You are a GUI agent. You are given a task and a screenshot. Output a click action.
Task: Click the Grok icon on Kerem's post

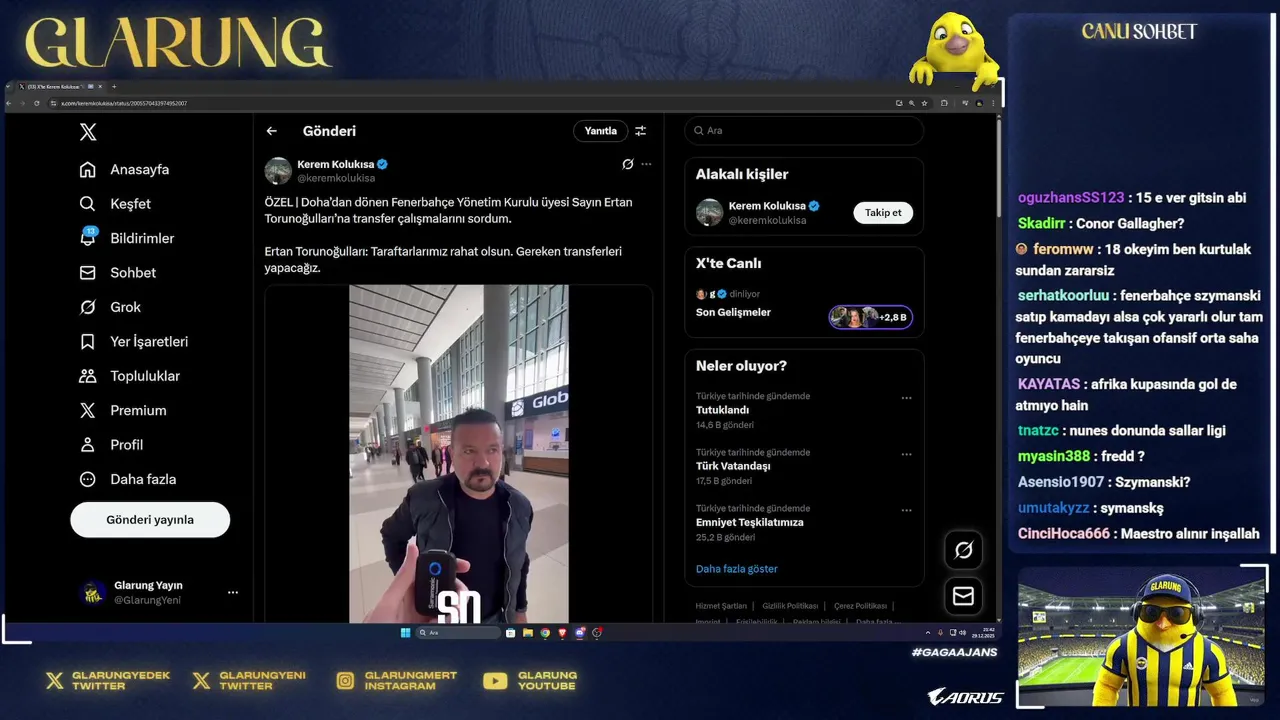(x=627, y=164)
